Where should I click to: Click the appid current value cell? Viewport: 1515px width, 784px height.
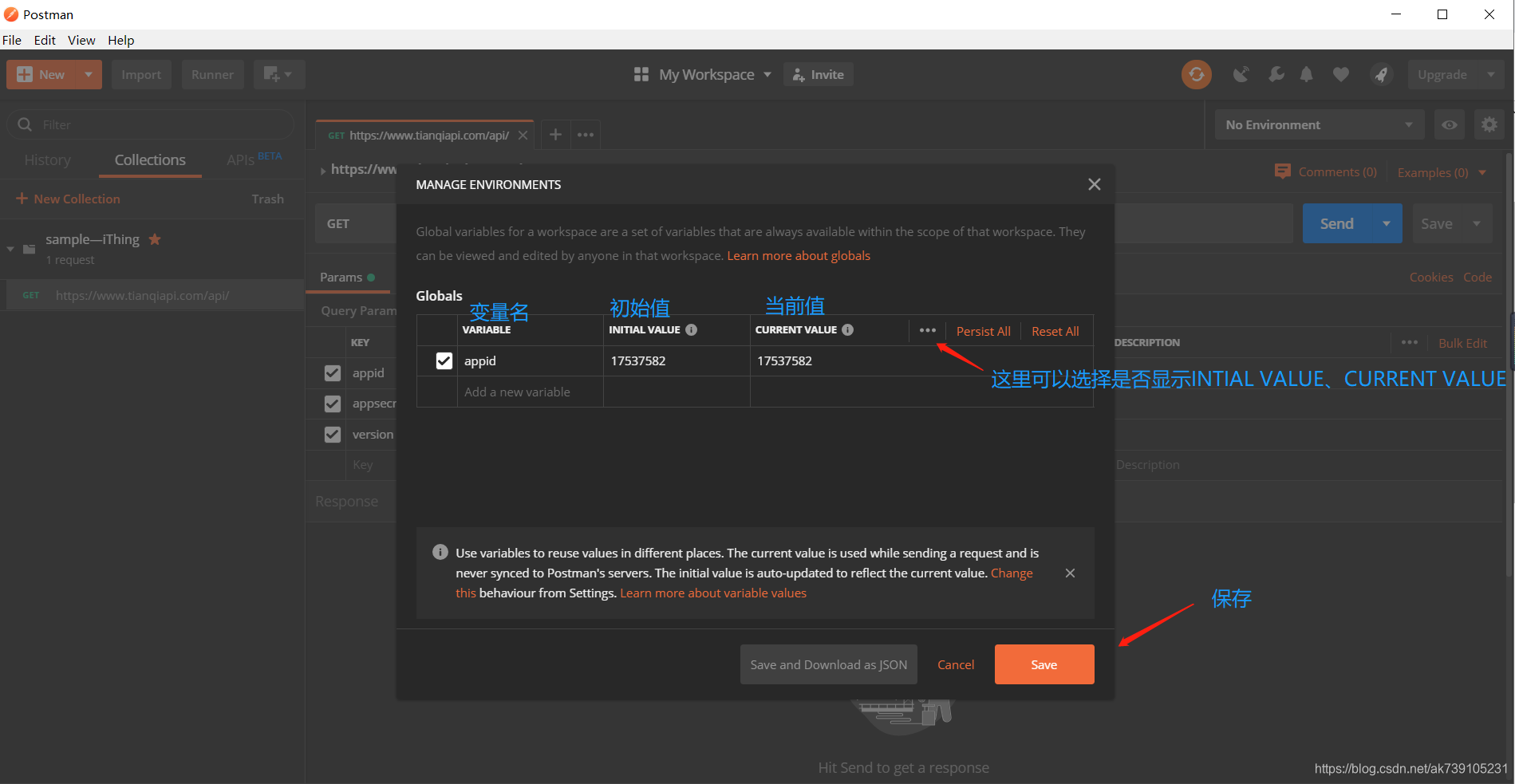click(921, 361)
